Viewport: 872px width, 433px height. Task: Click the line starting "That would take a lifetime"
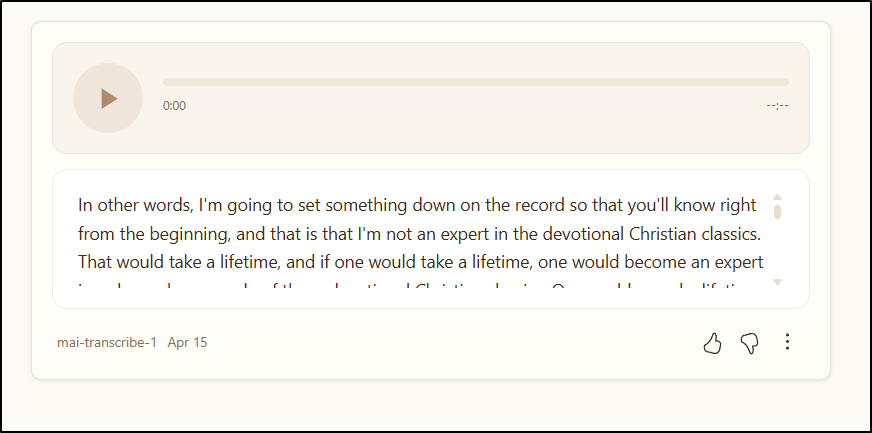(420, 263)
